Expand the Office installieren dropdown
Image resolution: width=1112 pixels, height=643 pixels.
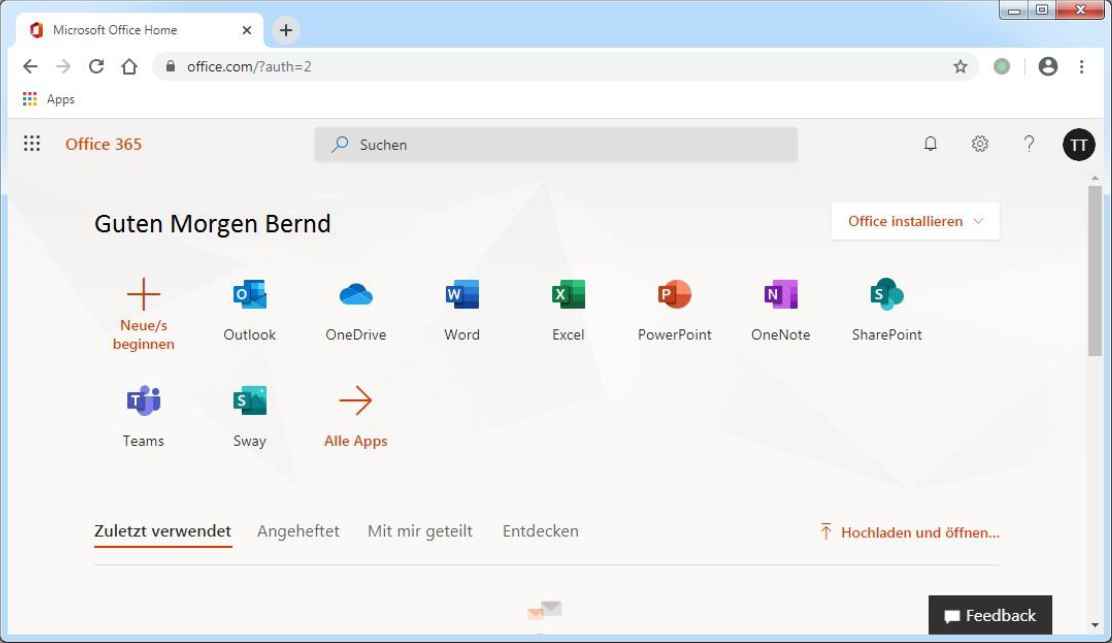[915, 221]
